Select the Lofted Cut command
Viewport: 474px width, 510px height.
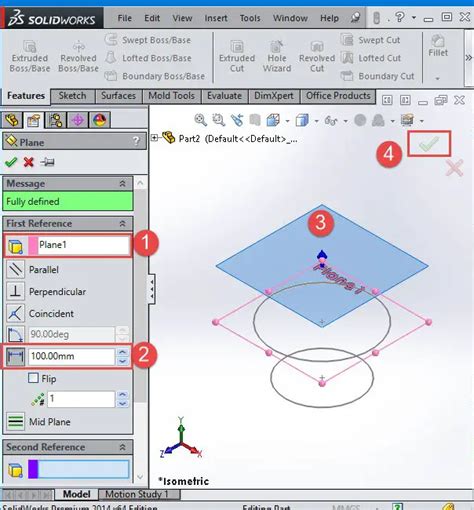tap(371, 58)
